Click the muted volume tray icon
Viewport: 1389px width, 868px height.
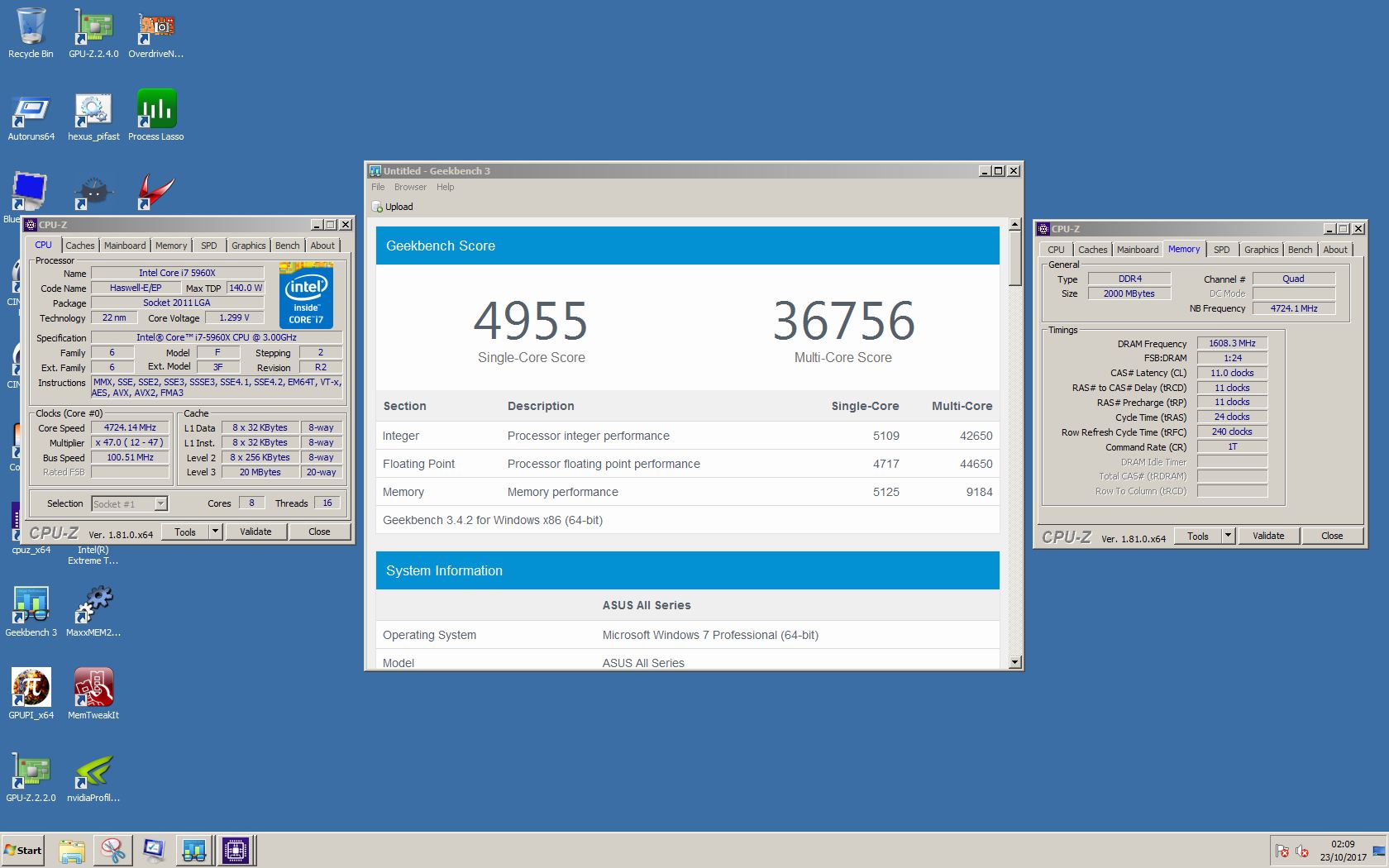1302,851
